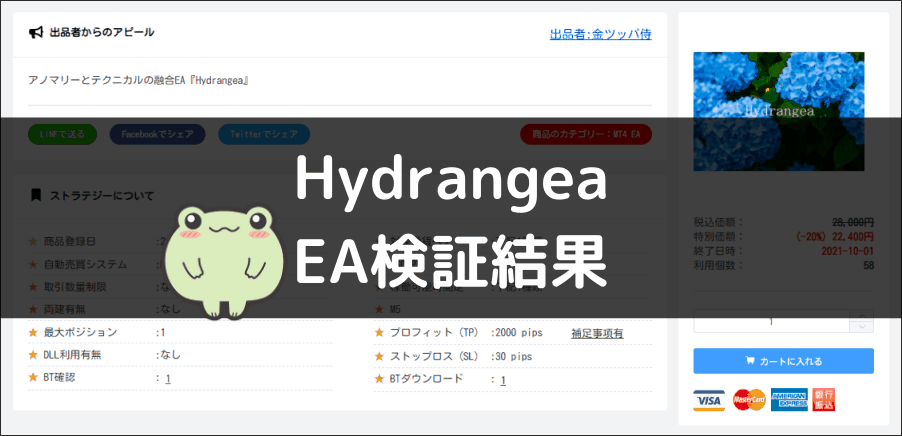
Task: Click the American Express payment icon
Action: point(789,400)
